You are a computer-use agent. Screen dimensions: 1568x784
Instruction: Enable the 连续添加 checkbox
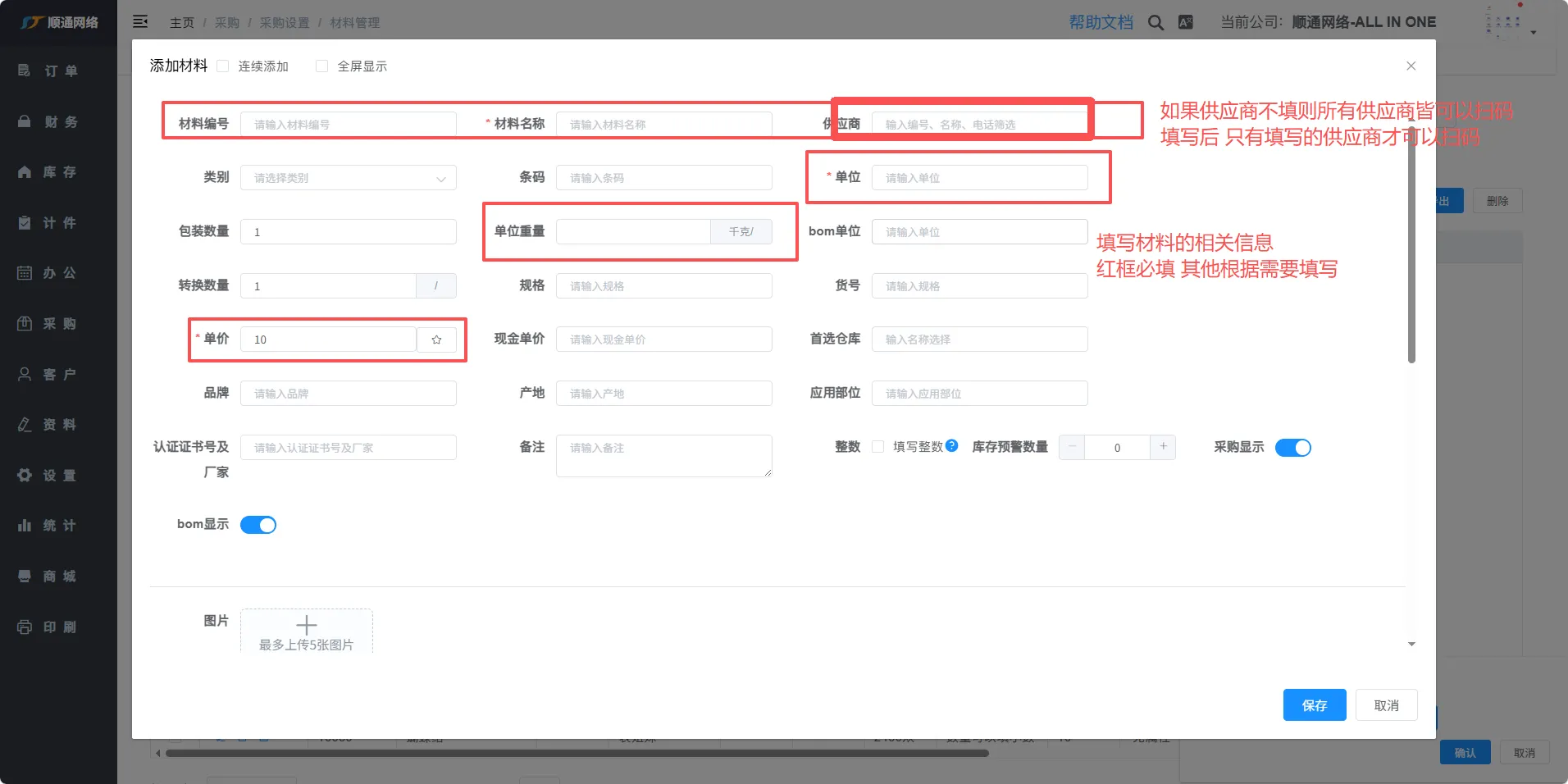(223, 66)
